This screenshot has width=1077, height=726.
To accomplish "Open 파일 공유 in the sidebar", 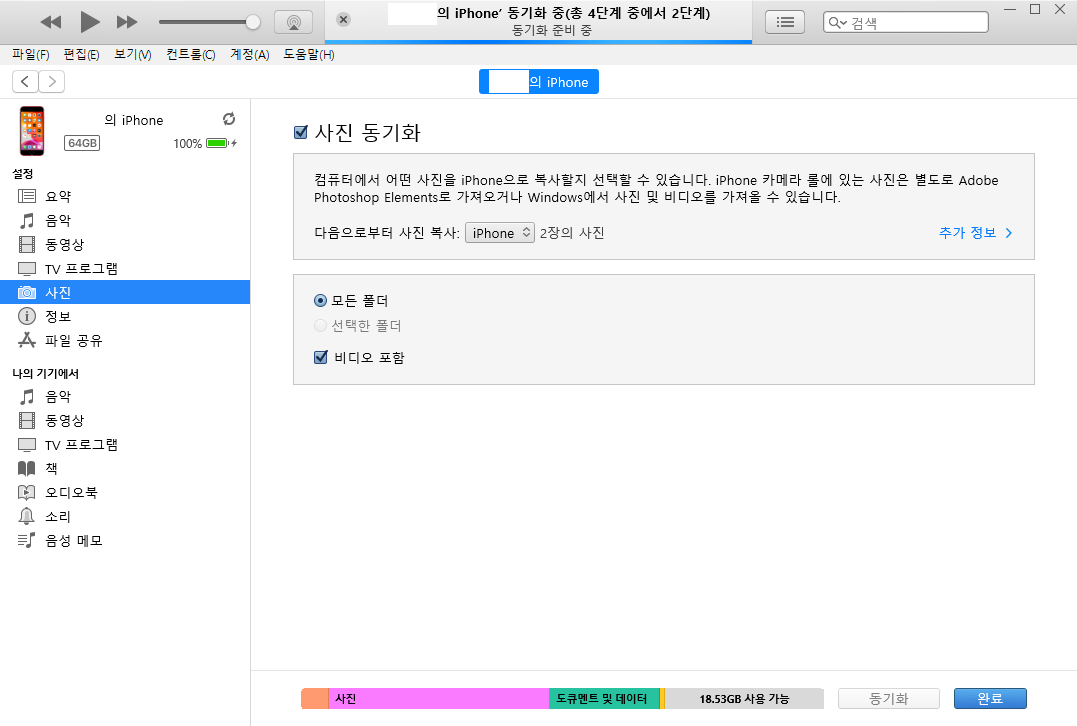I will click(x=125, y=340).
